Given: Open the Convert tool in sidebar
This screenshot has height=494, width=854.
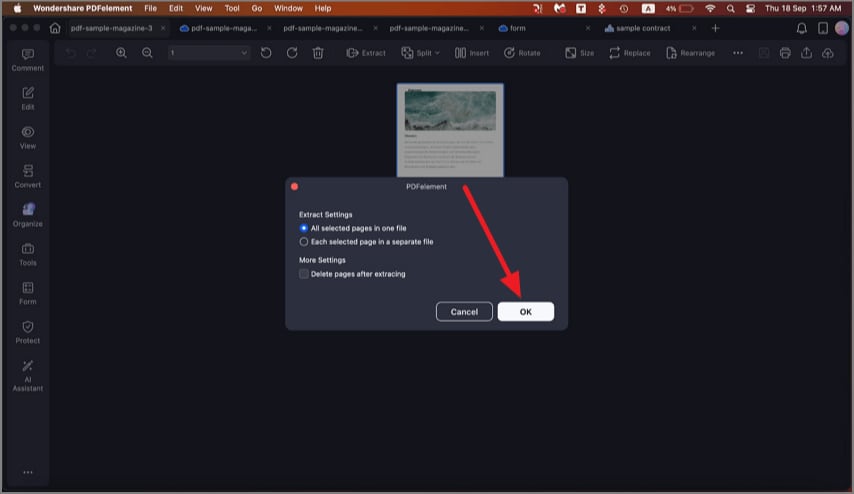Looking at the screenshot, I should tap(28, 176).
